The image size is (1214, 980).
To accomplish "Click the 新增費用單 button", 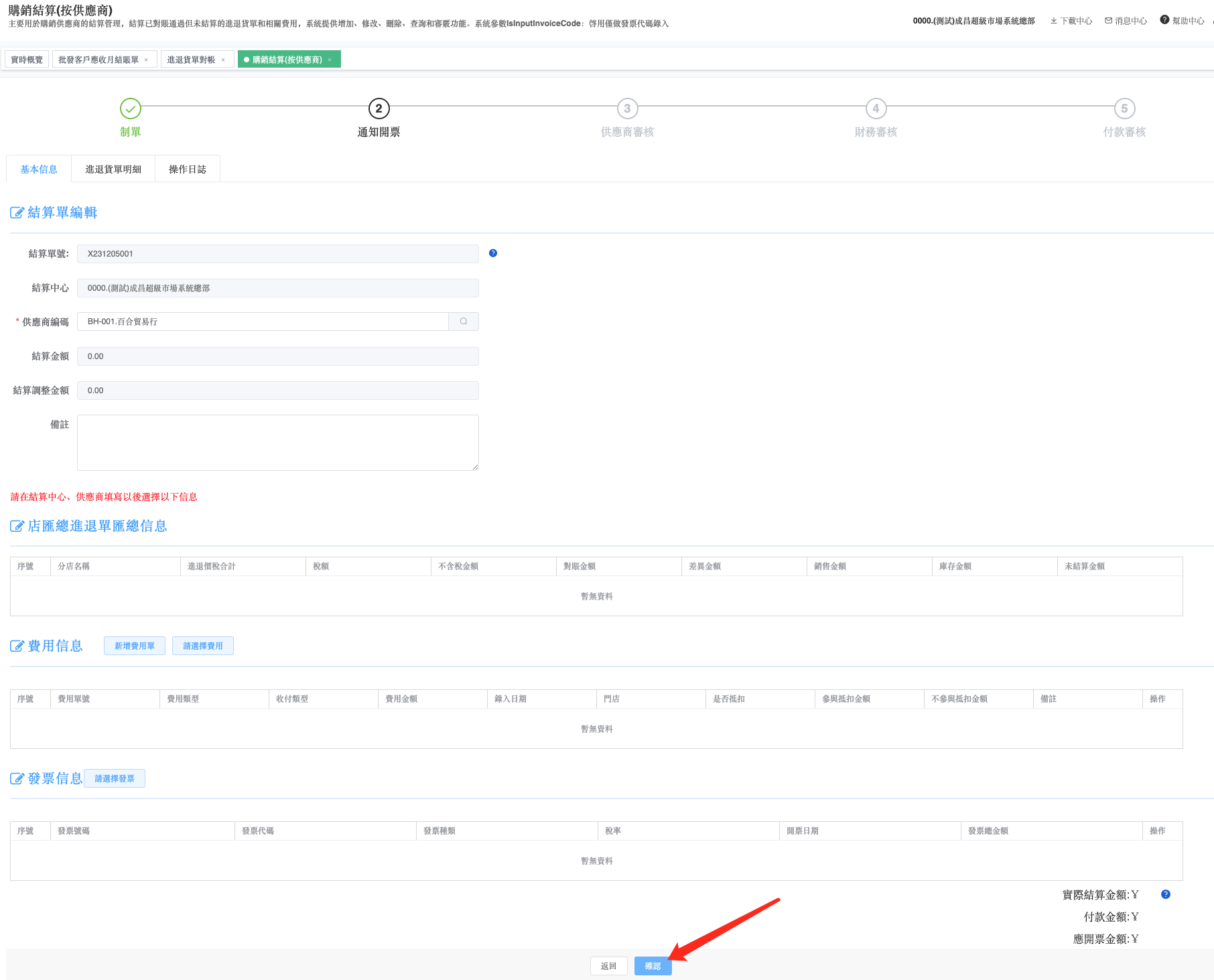I will point(135,646).
